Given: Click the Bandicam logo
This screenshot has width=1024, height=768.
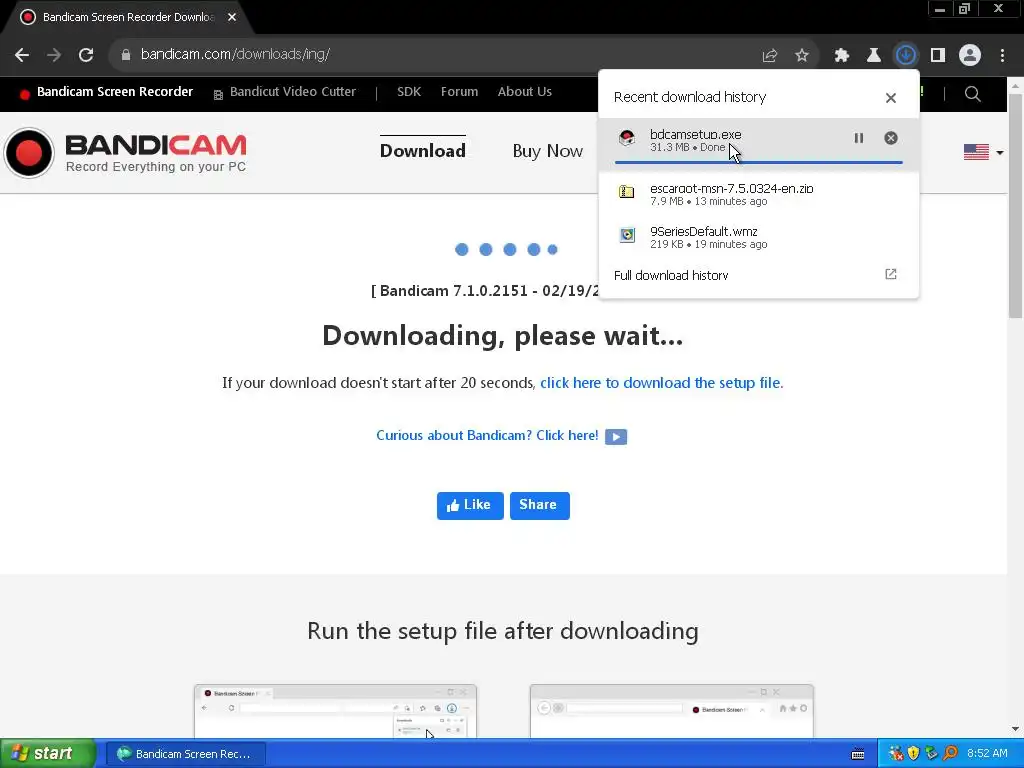Looking at the screenshot, I should pos(125,153).
